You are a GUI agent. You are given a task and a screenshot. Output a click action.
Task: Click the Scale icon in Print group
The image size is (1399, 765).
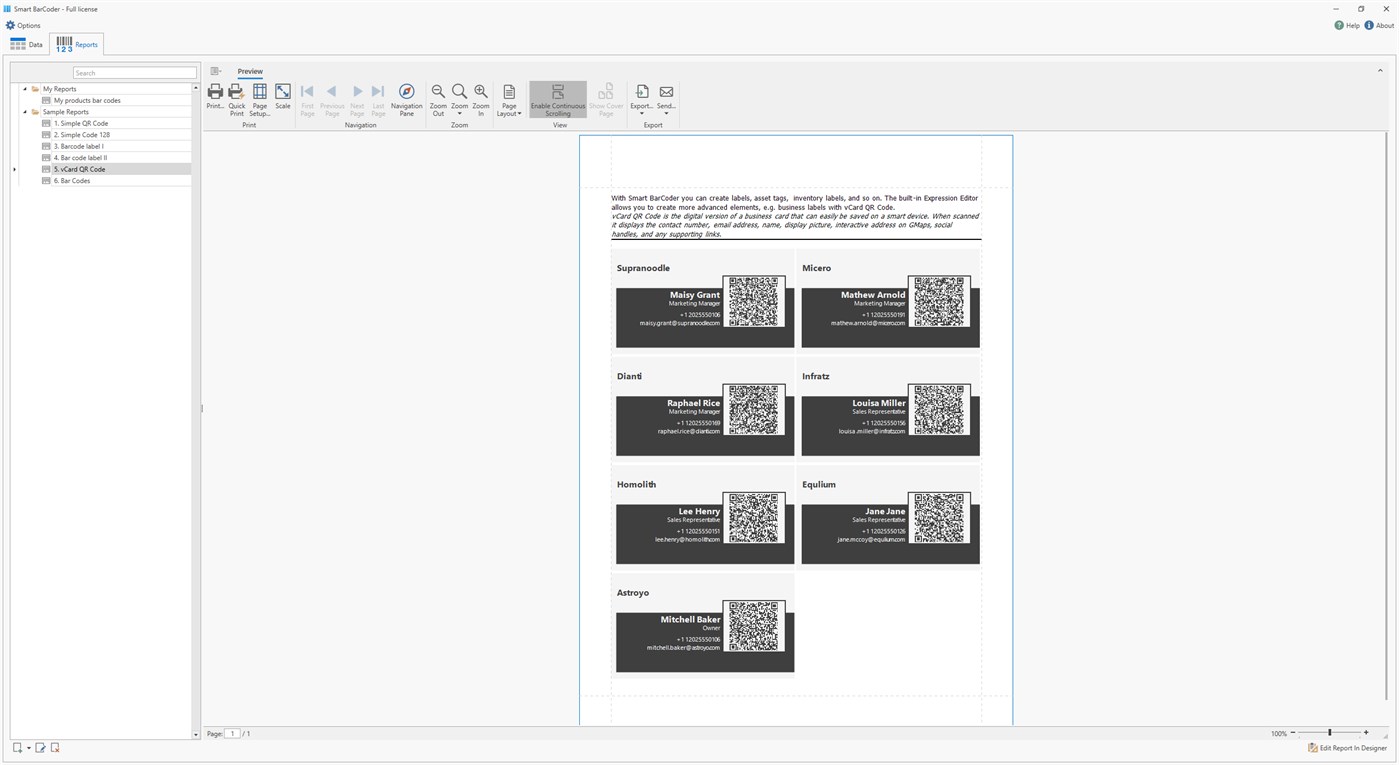click(x=282, y=97)
